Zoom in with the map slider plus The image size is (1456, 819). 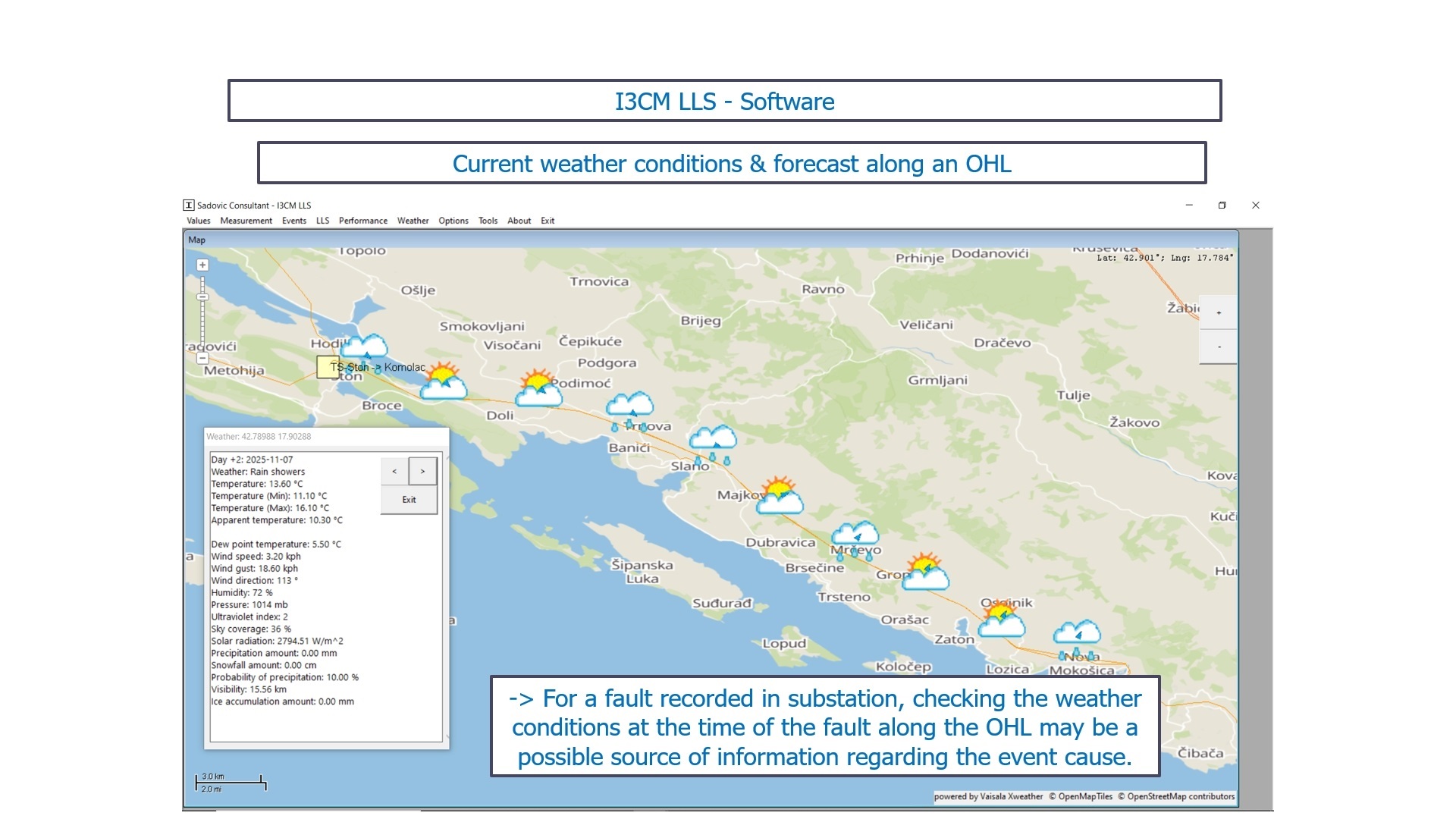[202, 265]
